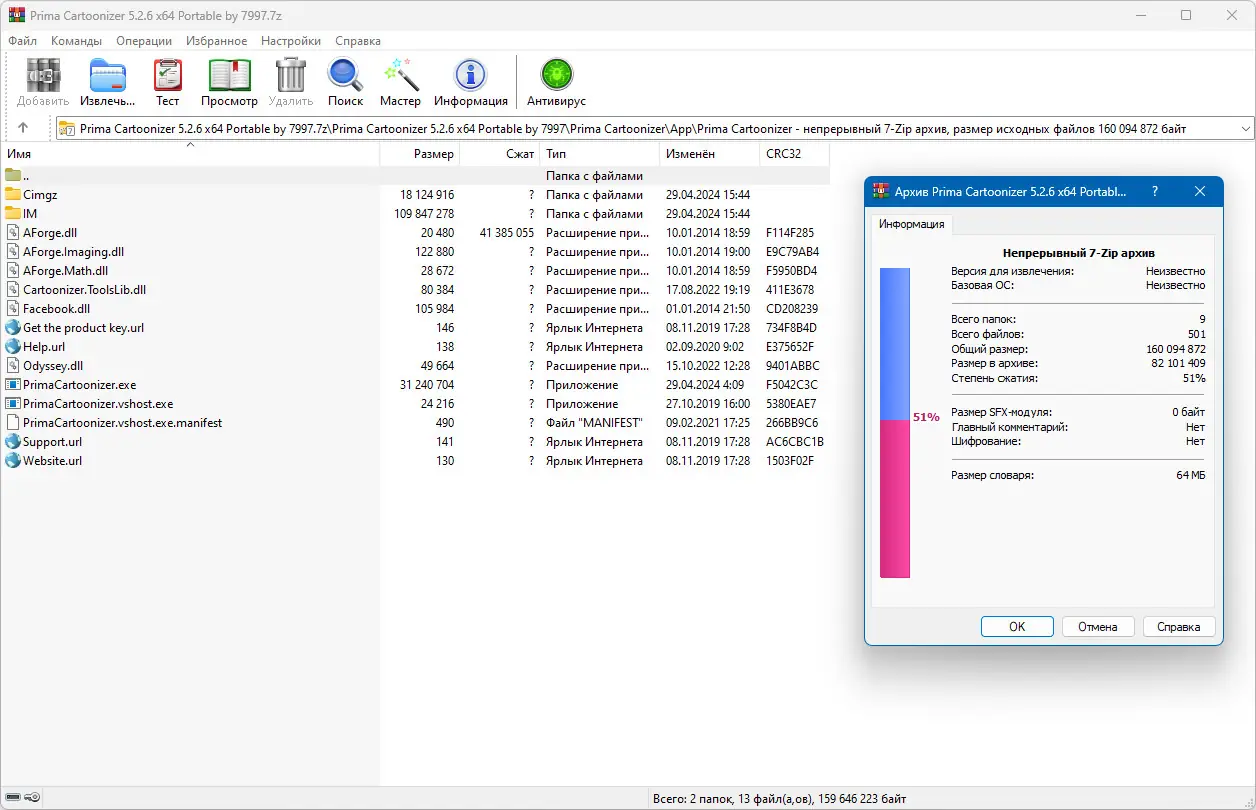
Task: Sort by the Сжат column header
Action: [500, 154]
